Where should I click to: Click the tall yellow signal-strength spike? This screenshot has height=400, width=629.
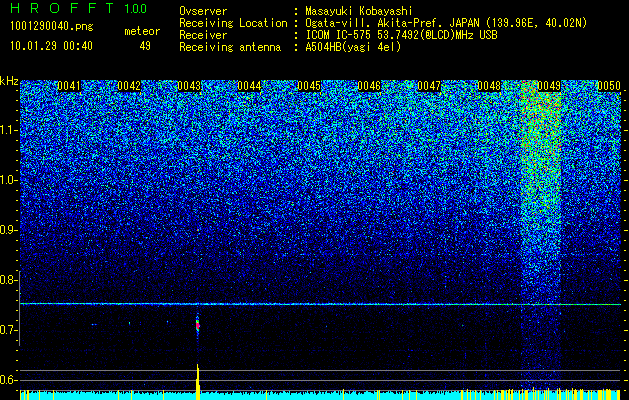pyautogui.click(x=198, y=381)
